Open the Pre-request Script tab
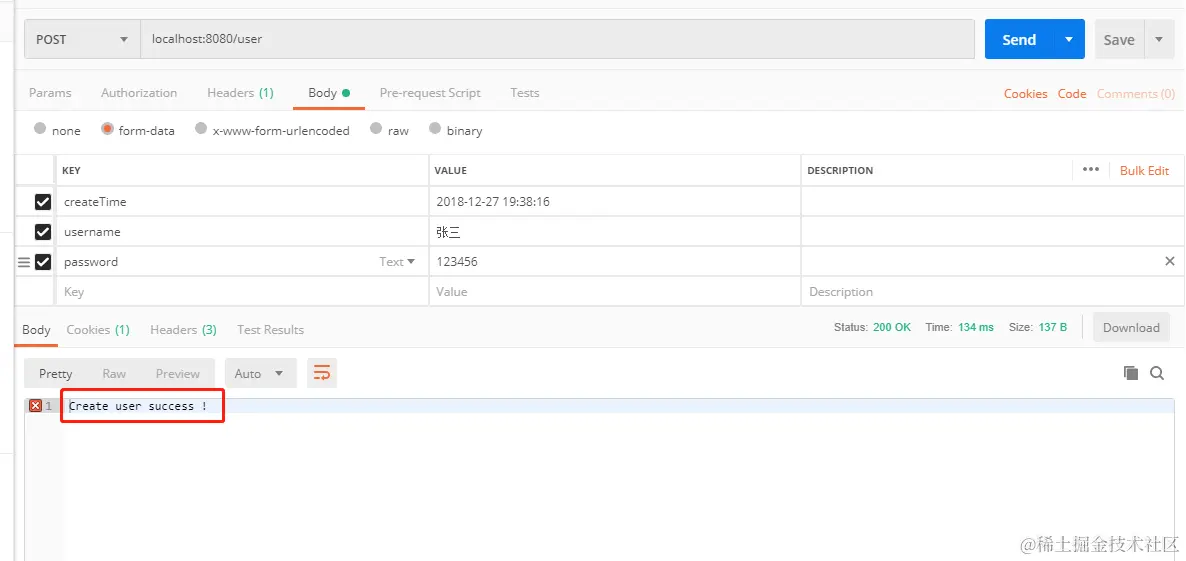 coord(430,93)
